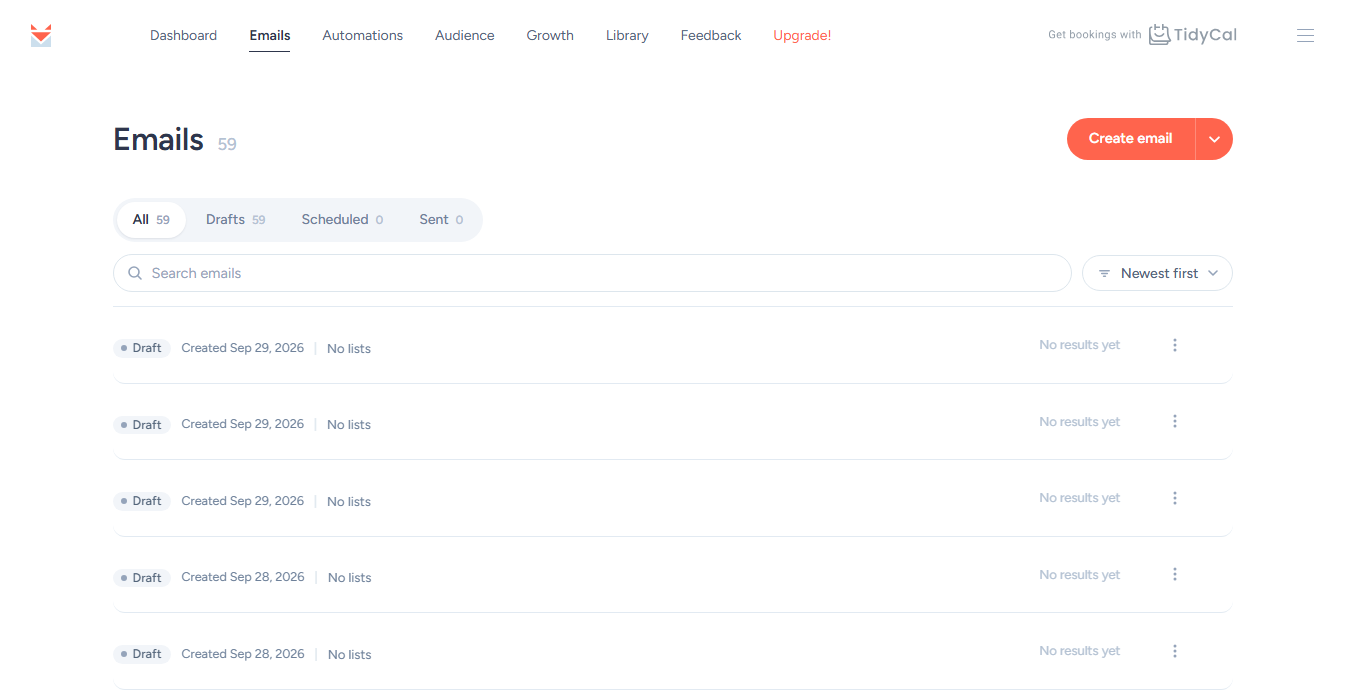The width and height of the screenshot is (1360, 700).
Task: Switch to the Scheduled tab
Action: [x=342, y=220]
